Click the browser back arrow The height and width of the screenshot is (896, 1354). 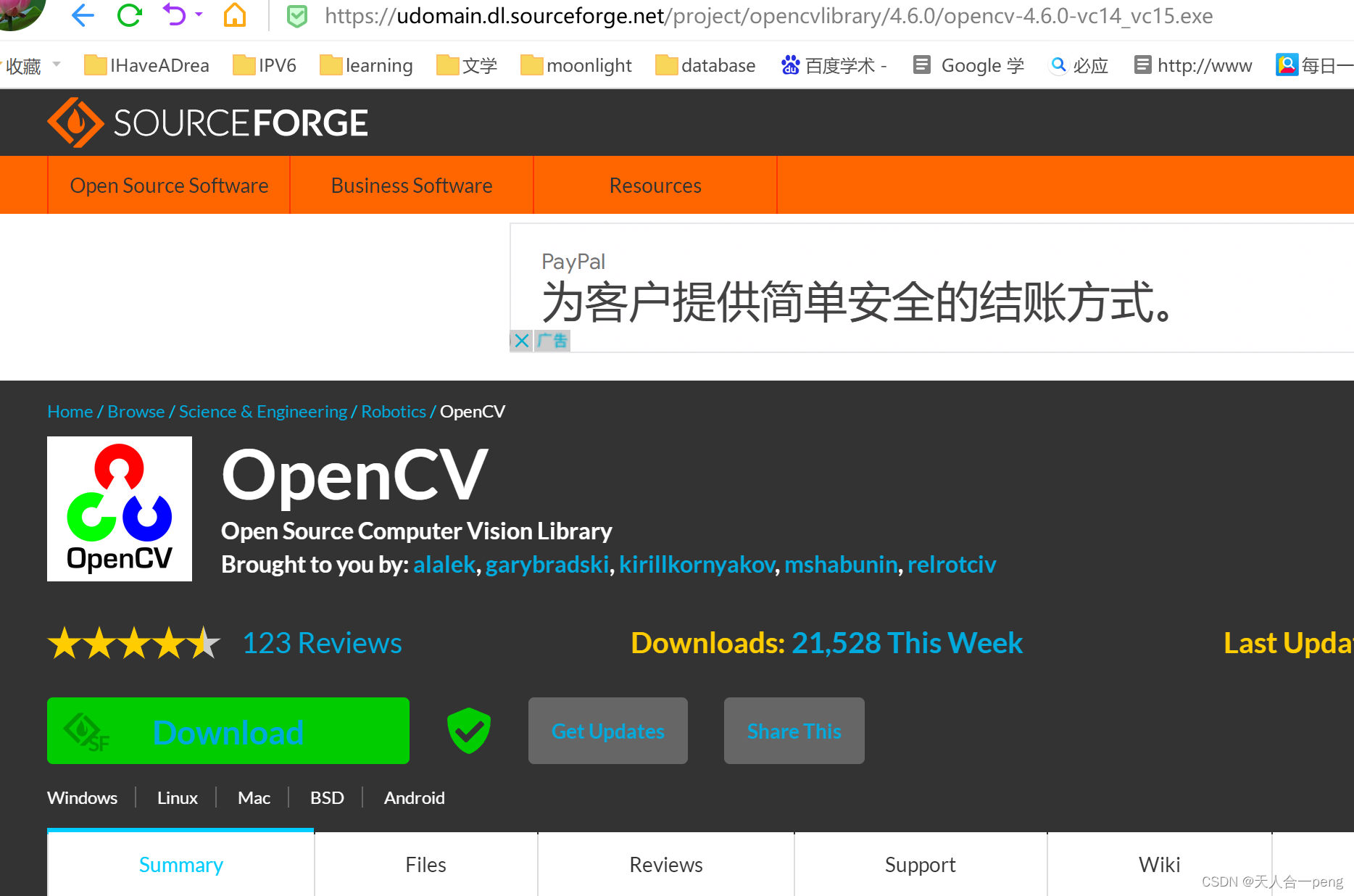point(83,14)
